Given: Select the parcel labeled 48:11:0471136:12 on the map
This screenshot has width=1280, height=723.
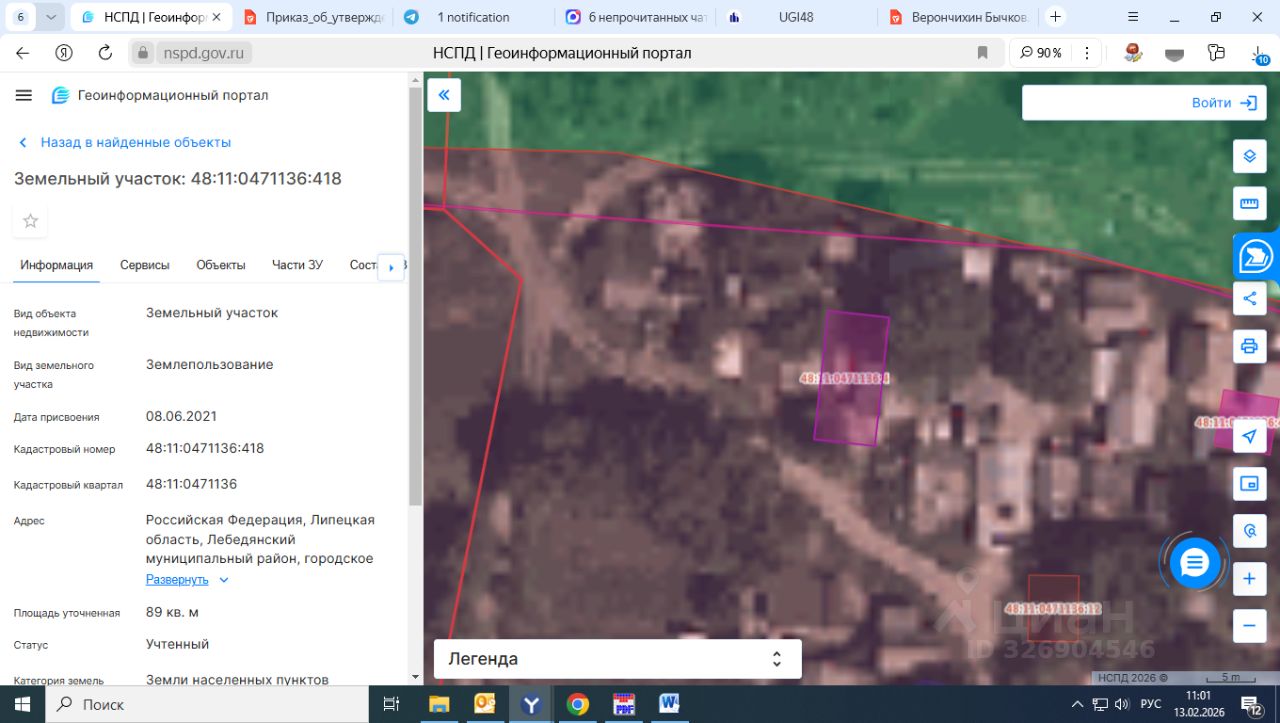Looking at the screenshot, I should point(1053,609).
